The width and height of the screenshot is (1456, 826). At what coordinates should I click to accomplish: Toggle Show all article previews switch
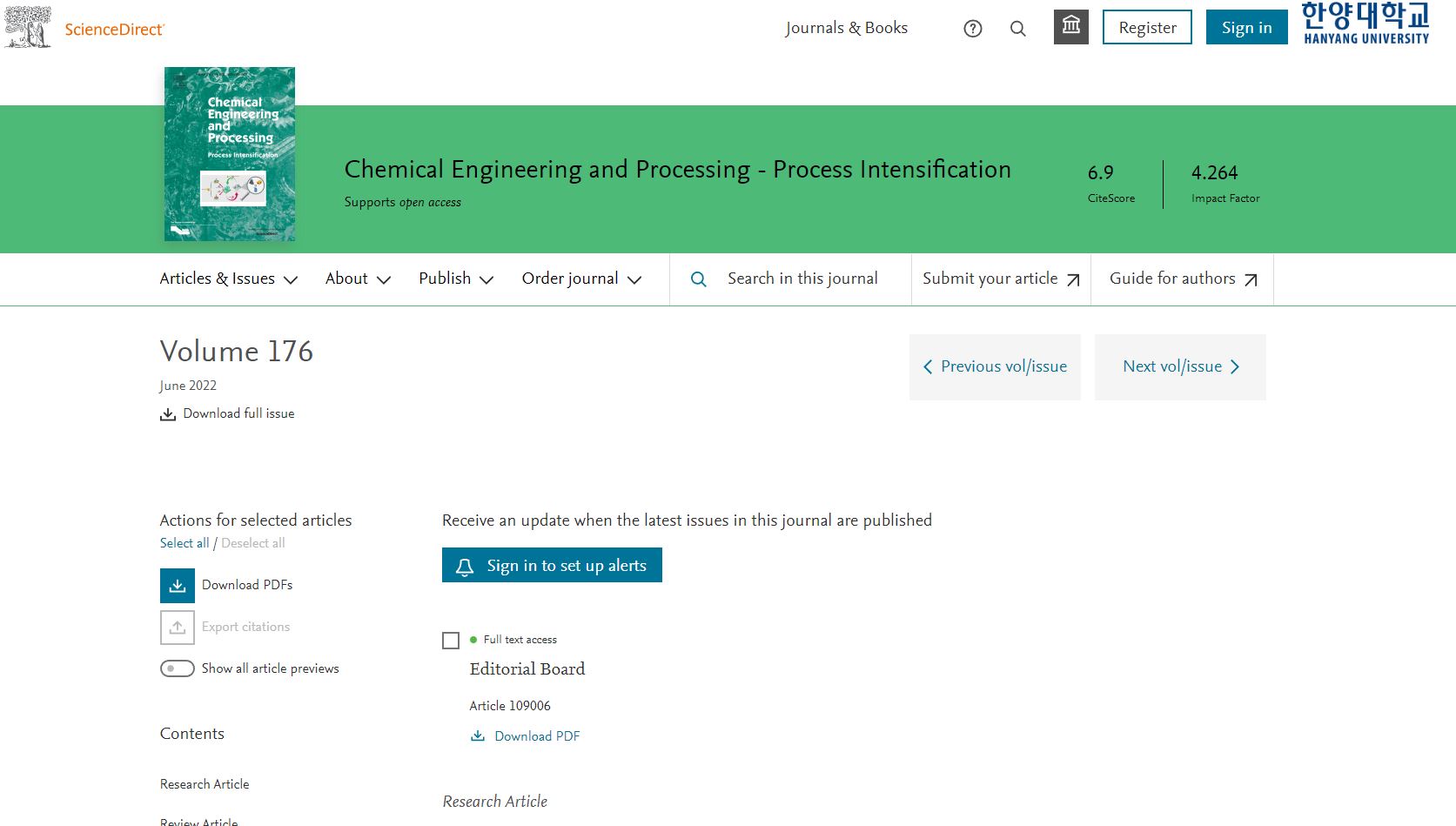(178, 668)
